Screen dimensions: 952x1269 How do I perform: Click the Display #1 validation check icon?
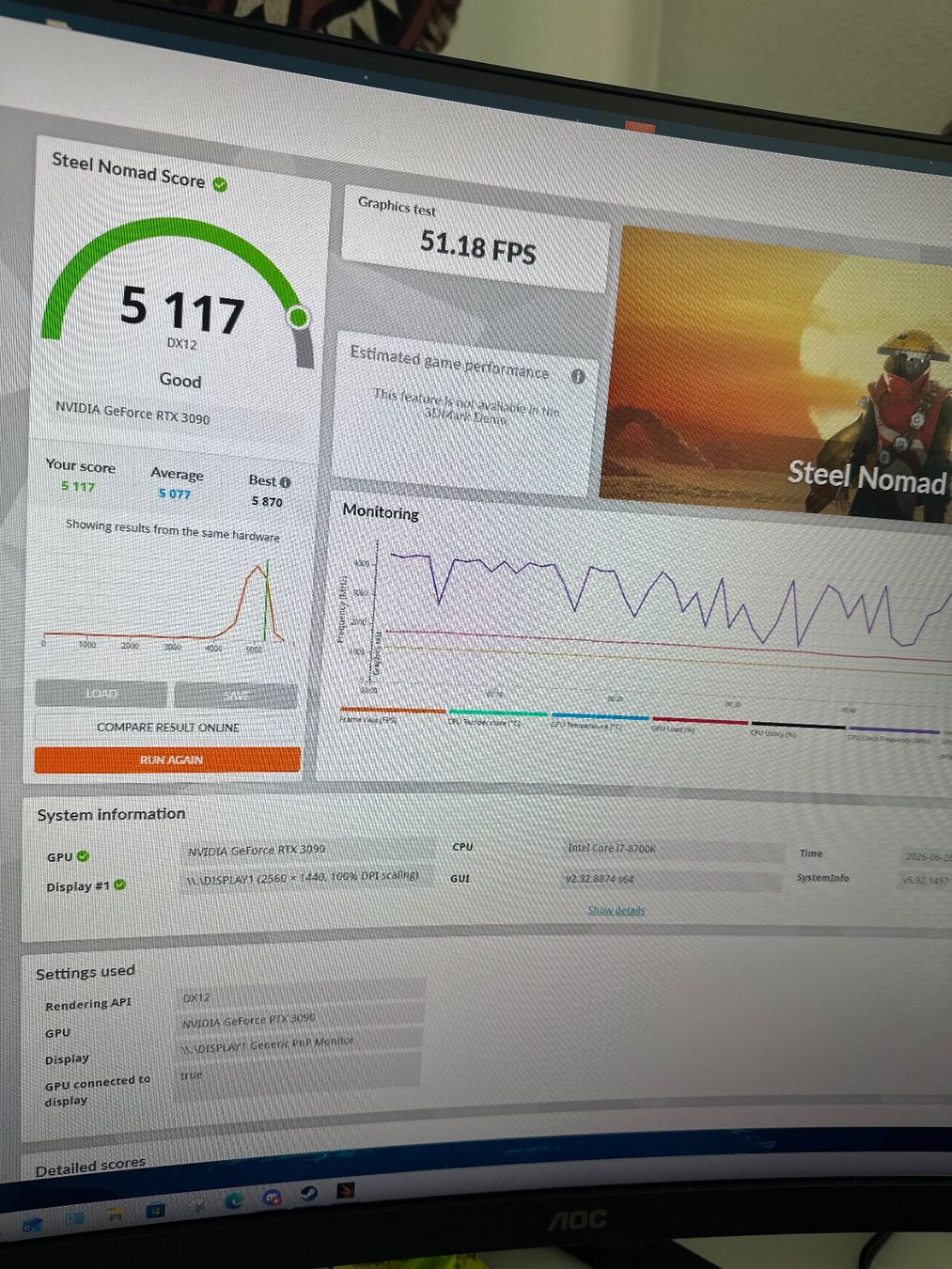point(119,885)
